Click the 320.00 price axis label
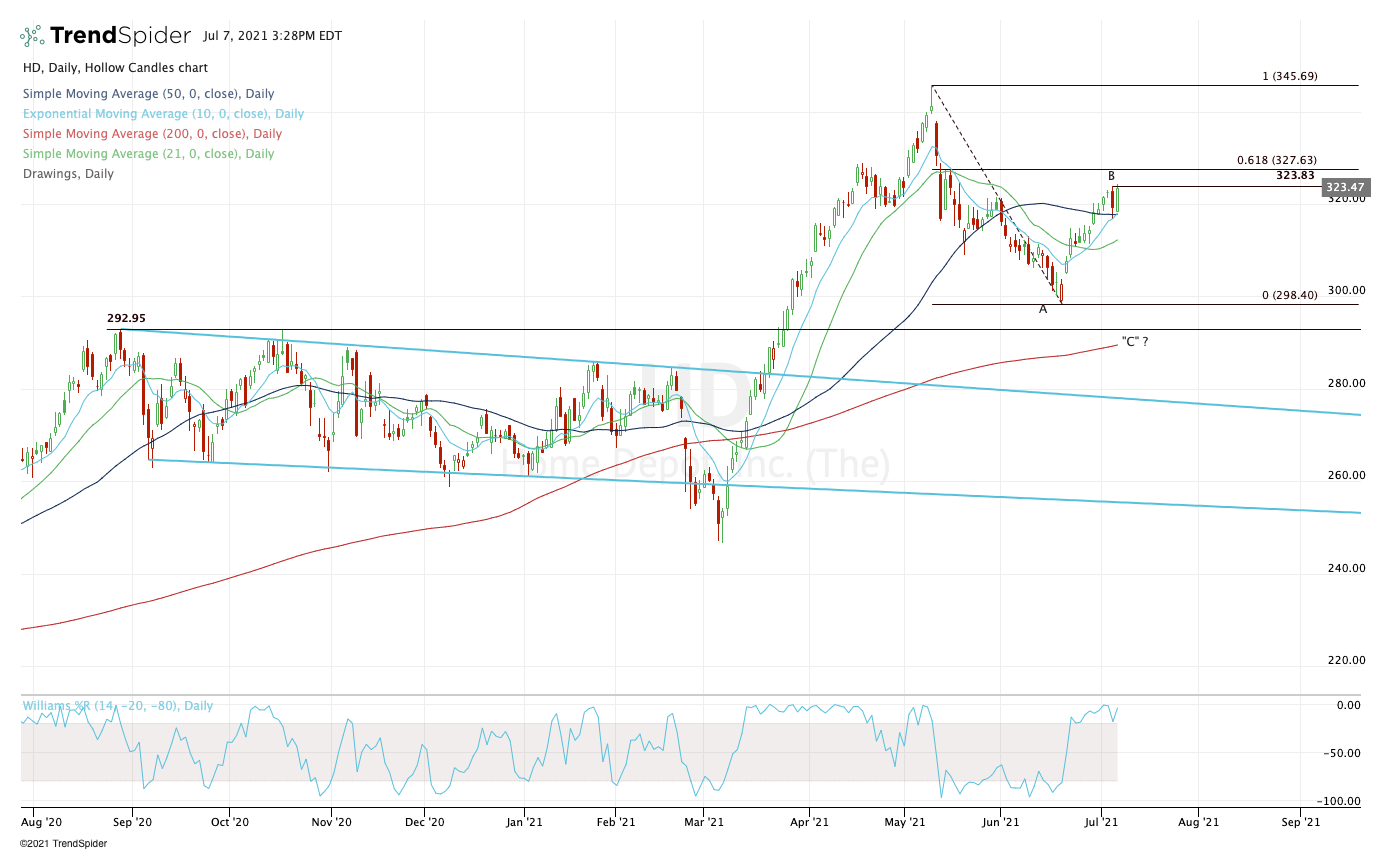The image size is (1391, 853). pos(1346,198)
